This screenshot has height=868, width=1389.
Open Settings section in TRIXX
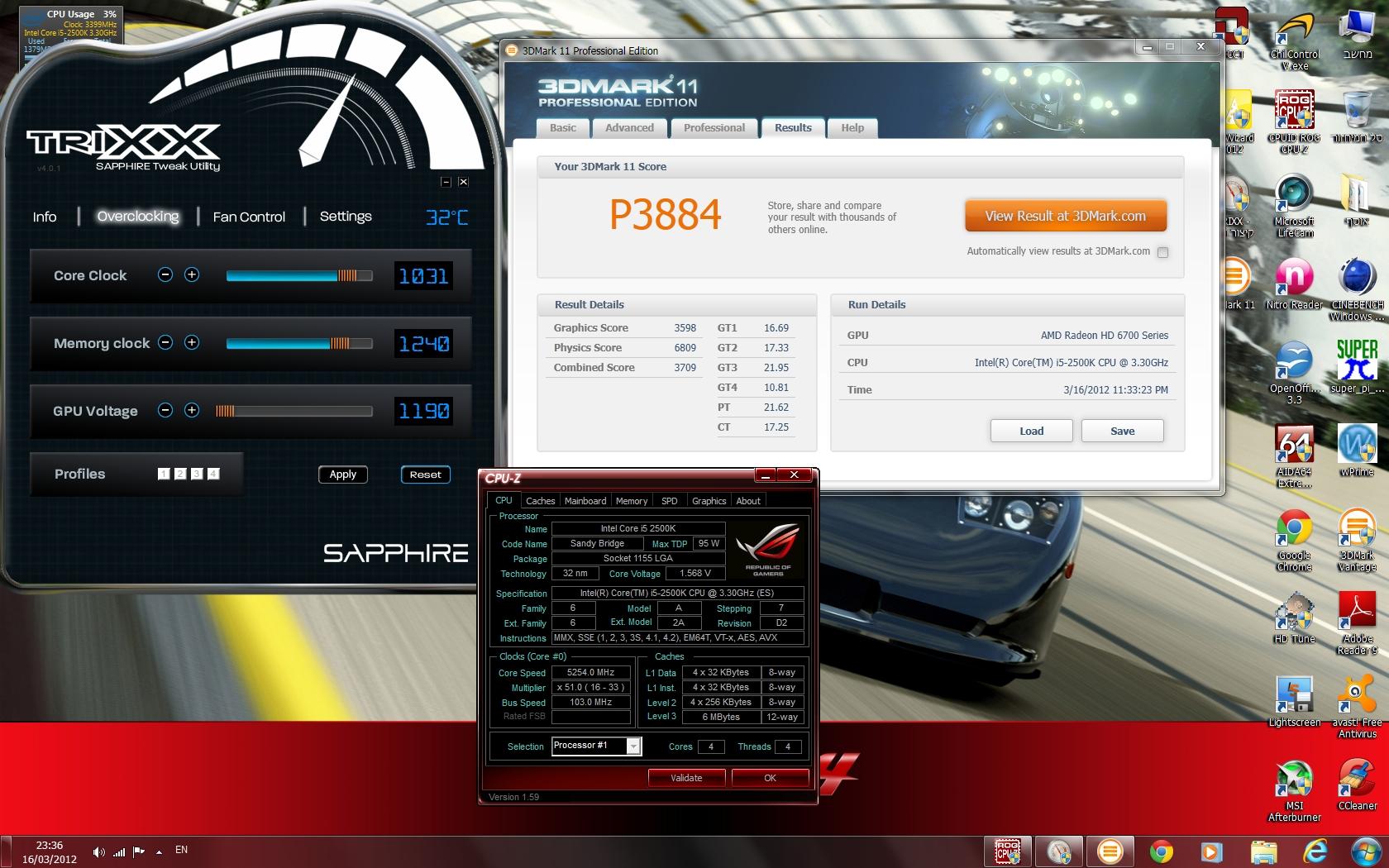tap(346, 217)
